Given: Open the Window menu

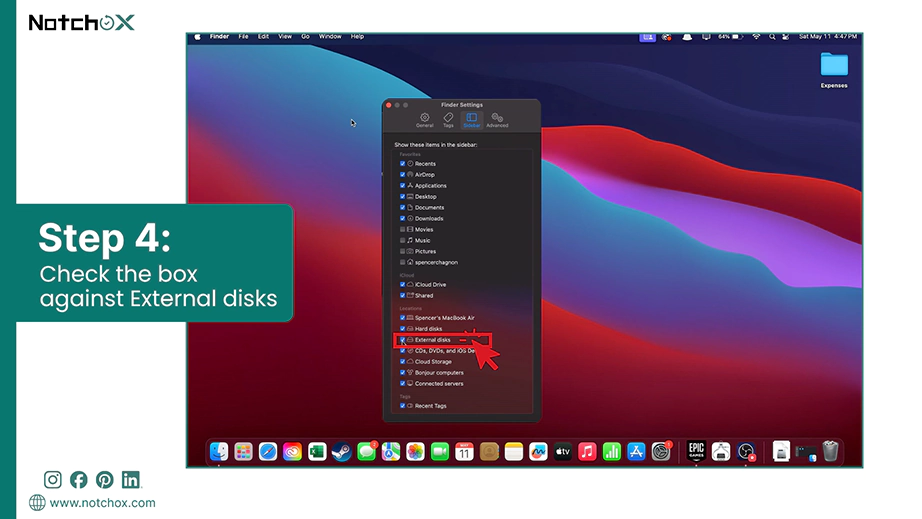Looking at the screenshot, I should coord(330,36).
